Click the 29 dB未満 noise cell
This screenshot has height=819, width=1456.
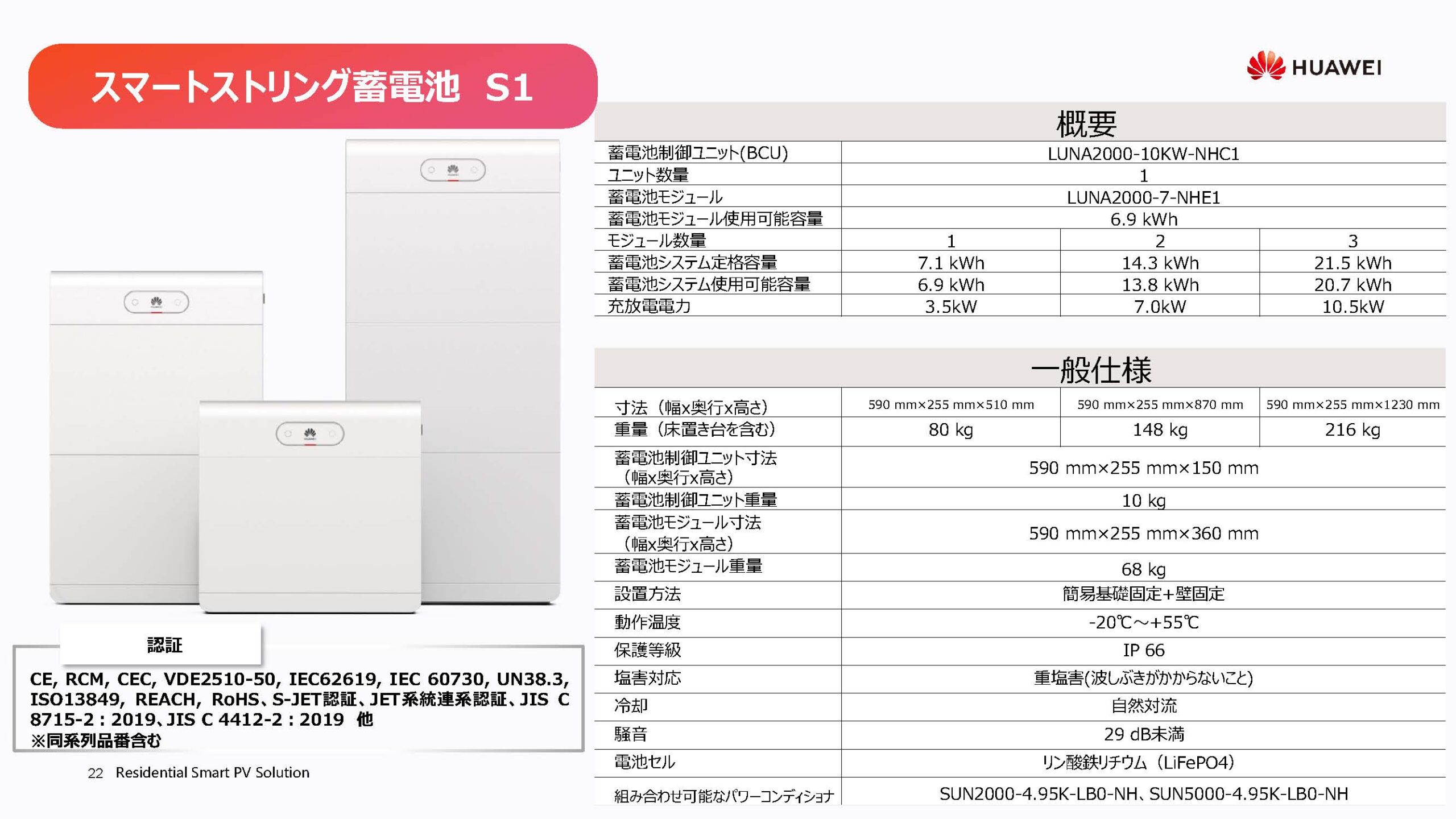coord(1143,734)
